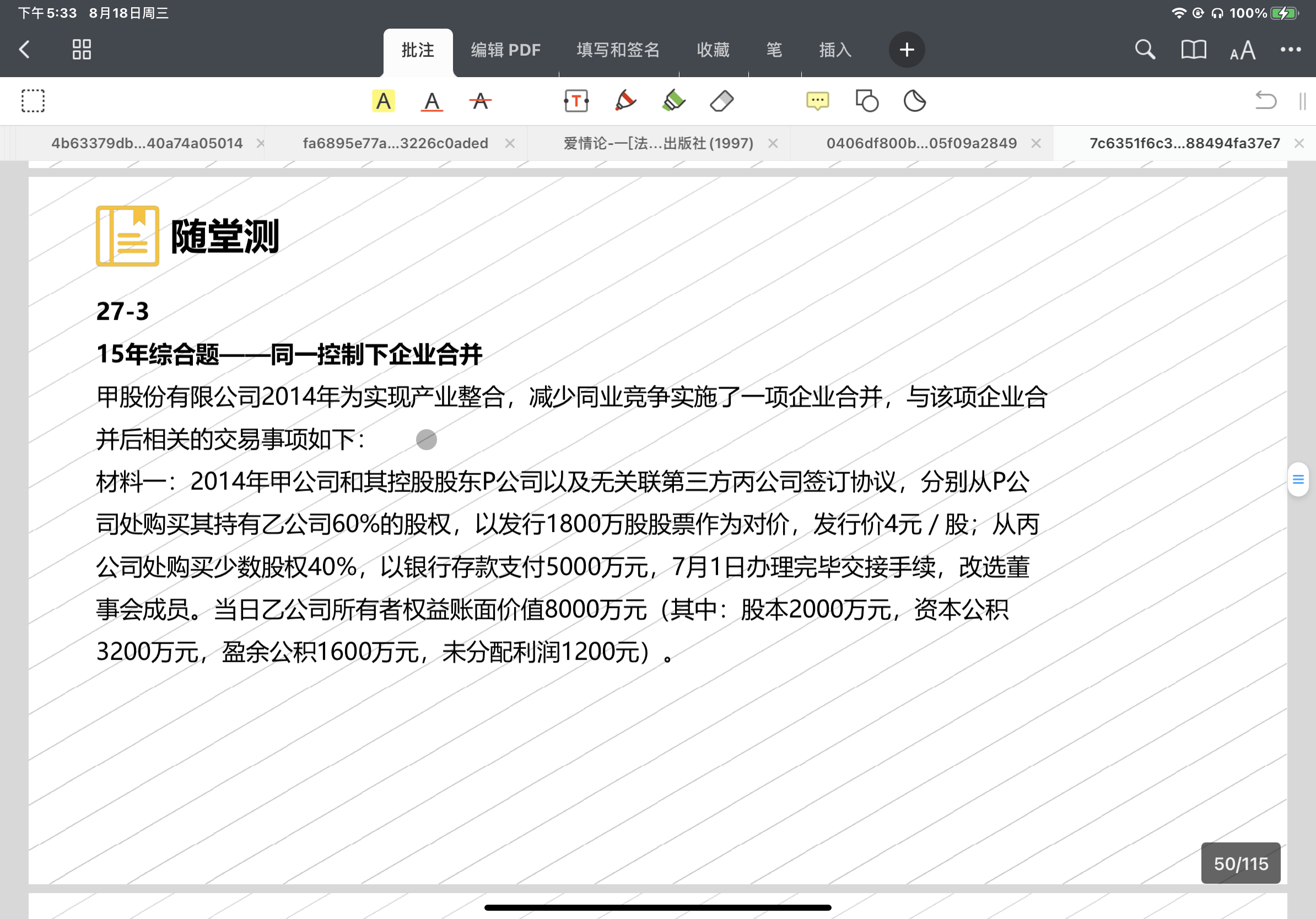Choose the underline annotation tool
The image size is (1316, 919).
point(432,101)
